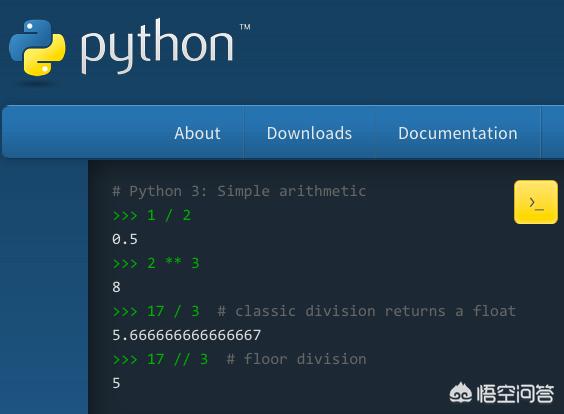Click the result 5.666666666666667
The image size is (564, 414).
[186, 335]
